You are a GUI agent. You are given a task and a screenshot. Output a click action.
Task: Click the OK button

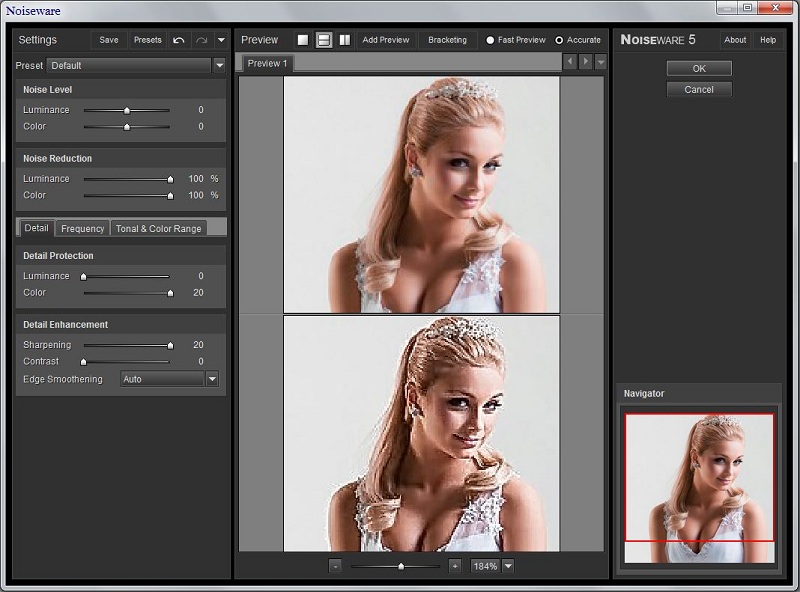point(699,68)
